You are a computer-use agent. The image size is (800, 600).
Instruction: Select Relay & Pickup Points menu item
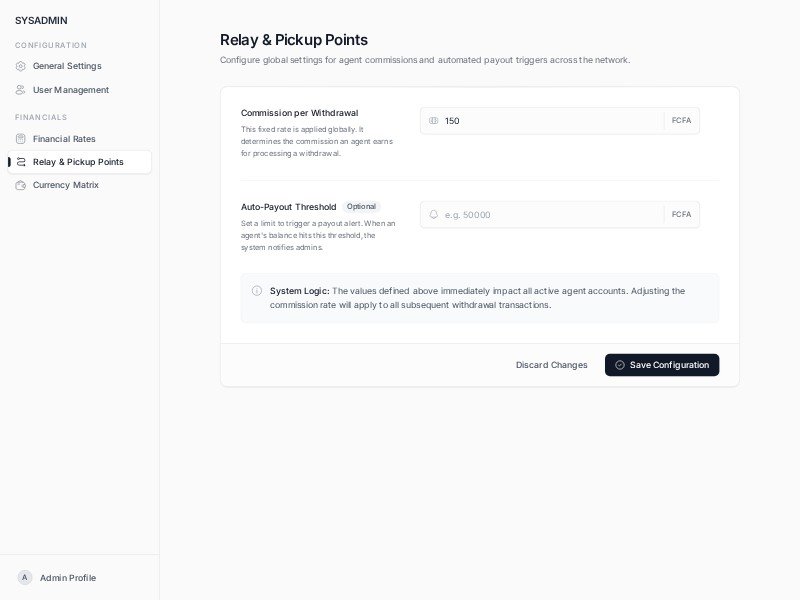click(x=78, y=162)
